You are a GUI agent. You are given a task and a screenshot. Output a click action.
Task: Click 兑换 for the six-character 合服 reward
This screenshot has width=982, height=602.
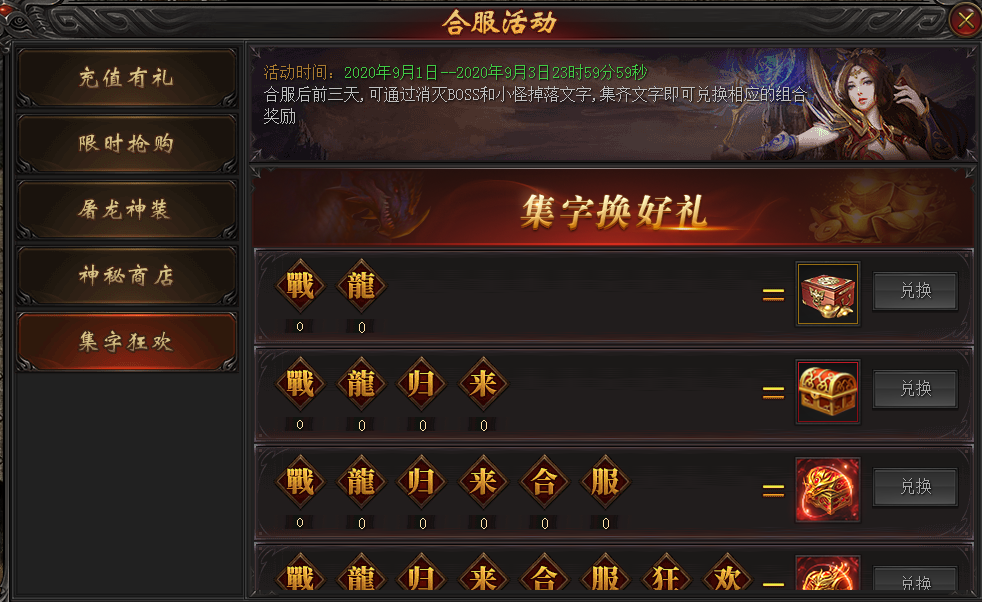point(915,487)
